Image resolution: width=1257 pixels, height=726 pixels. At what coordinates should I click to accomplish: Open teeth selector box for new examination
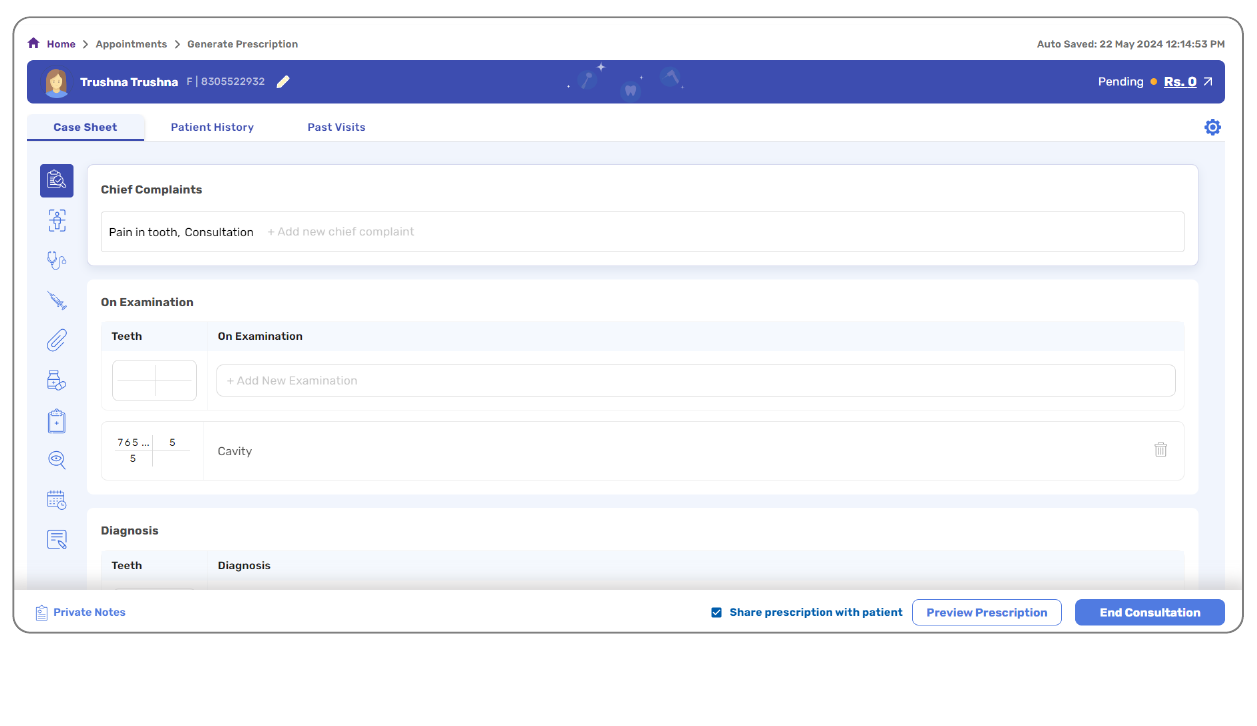point(155,381)
